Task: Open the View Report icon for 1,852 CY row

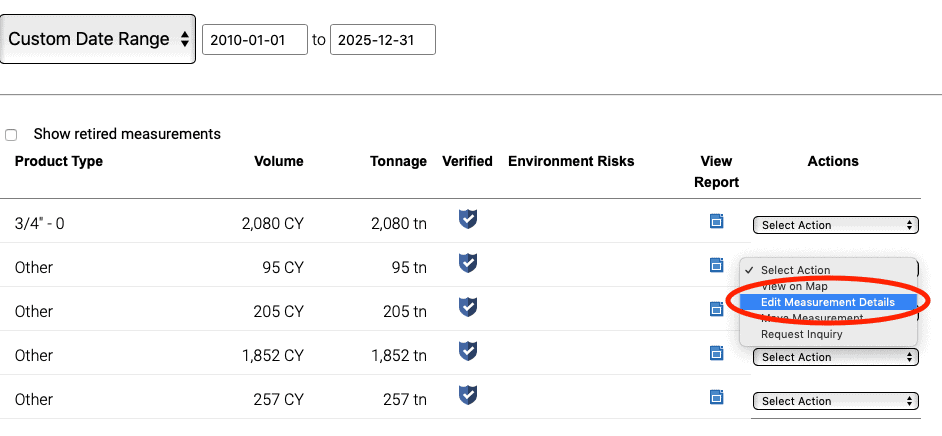Action: tap(716, 353)
